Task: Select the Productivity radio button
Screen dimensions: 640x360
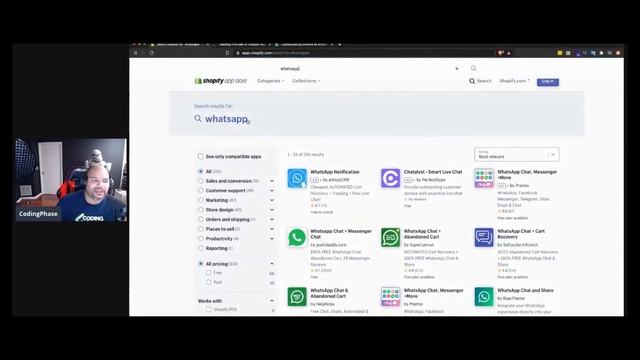Action: (200, 238)
